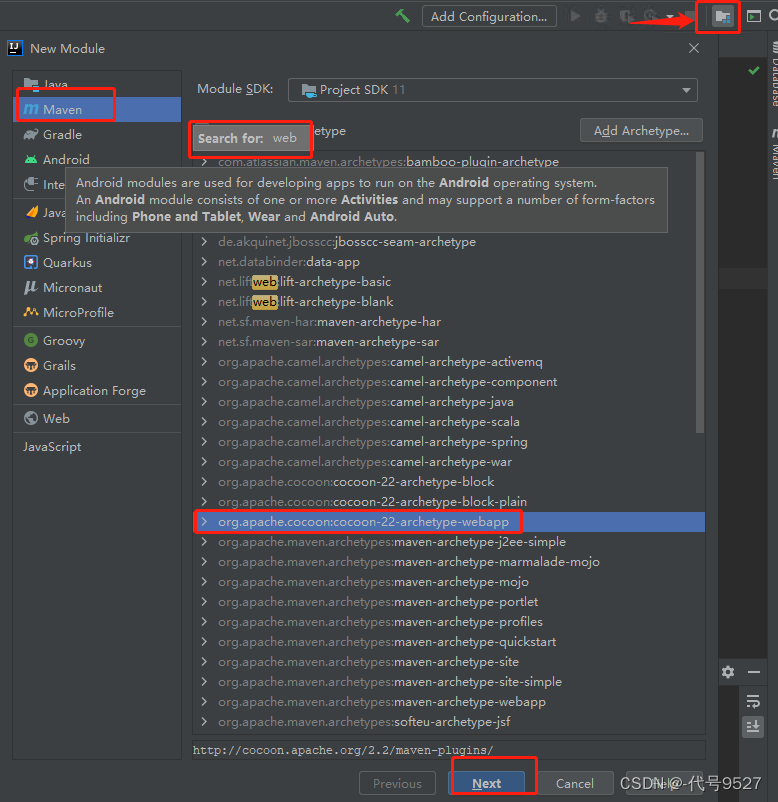Click the Previous button
778x802 pixels.
click(x=397, y=783)
